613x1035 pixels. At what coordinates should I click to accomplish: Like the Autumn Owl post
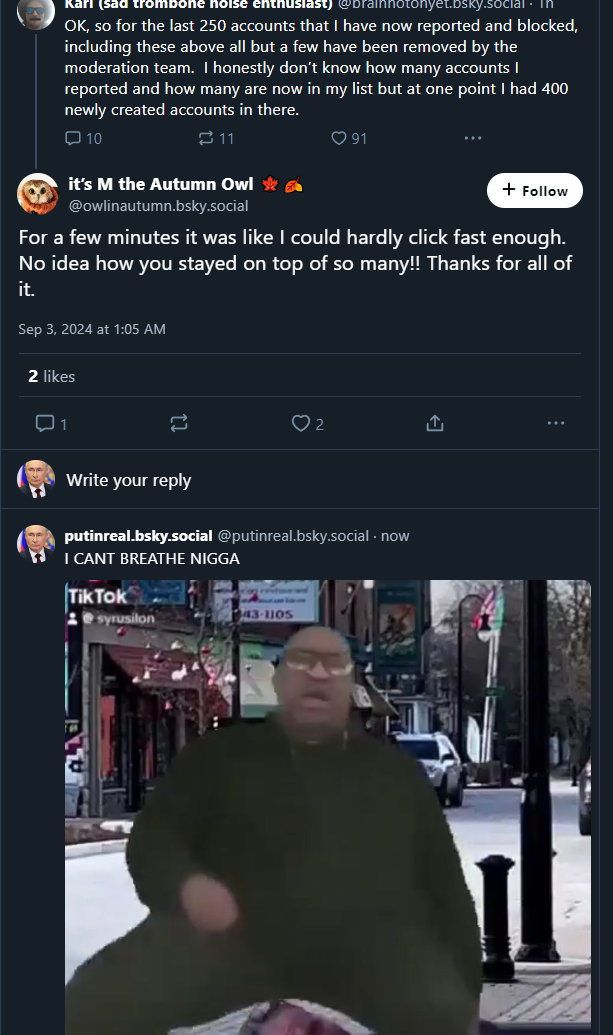point(301,423)
